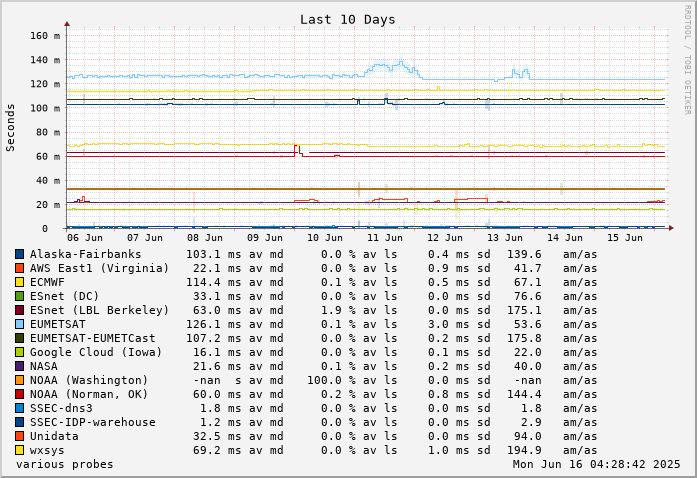
Task: Click the ECMWF yellow legend swatch
Action: click(x=19, y=282)
